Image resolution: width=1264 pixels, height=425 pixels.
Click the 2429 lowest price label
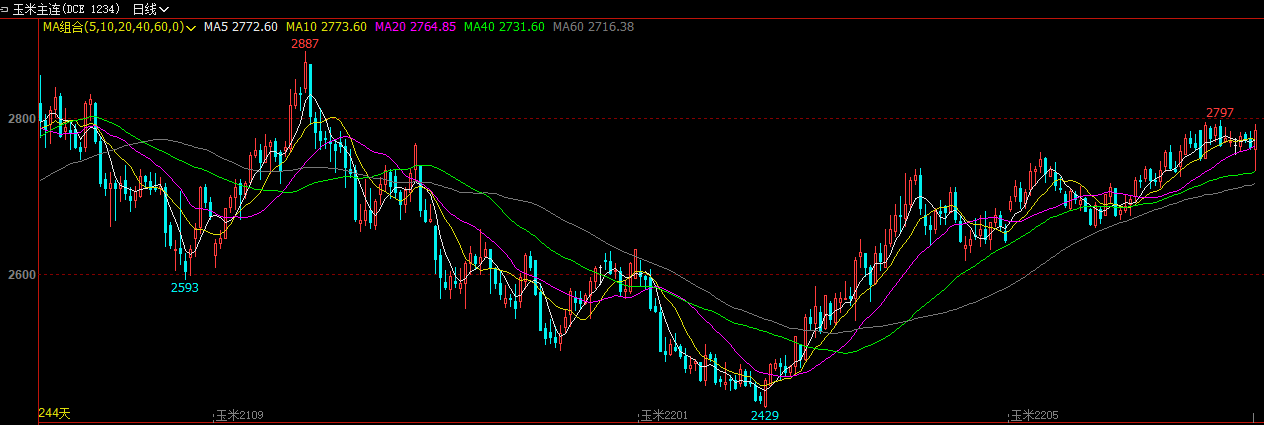[765, 414]
